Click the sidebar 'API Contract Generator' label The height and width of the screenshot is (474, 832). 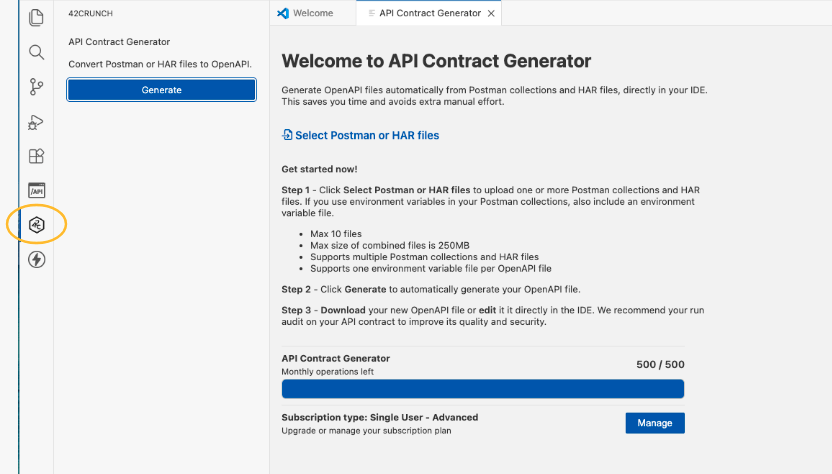pos(119,42)
